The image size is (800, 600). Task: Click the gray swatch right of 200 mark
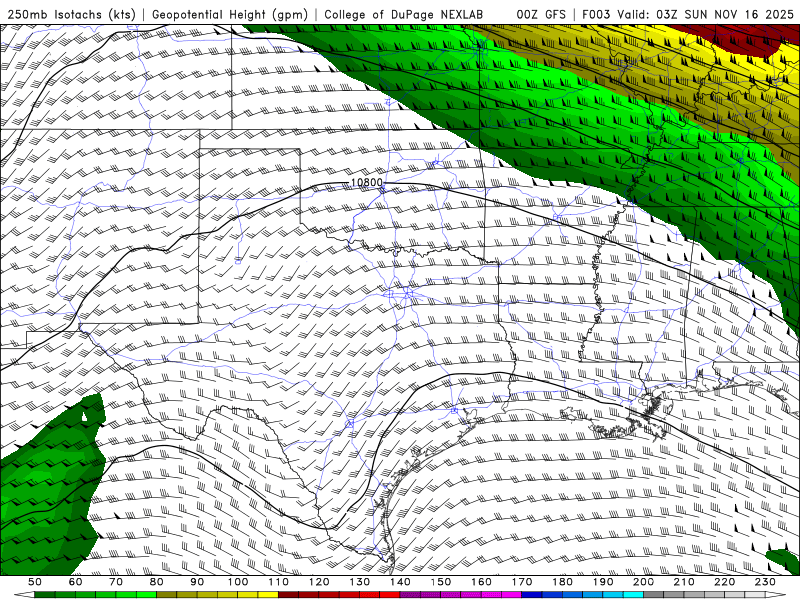tap(654, 595)
